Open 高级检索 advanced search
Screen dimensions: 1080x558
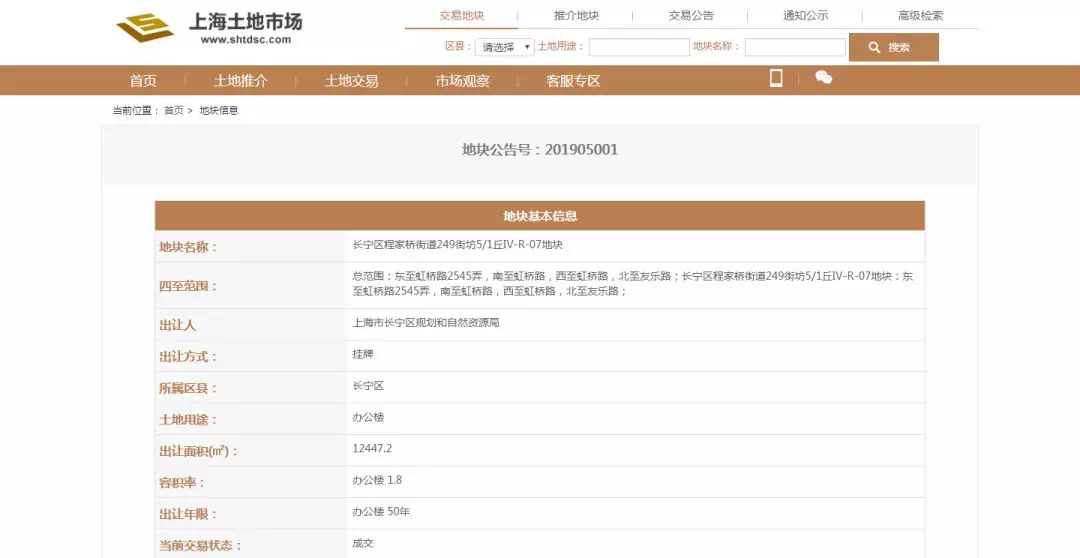[920, 16]
